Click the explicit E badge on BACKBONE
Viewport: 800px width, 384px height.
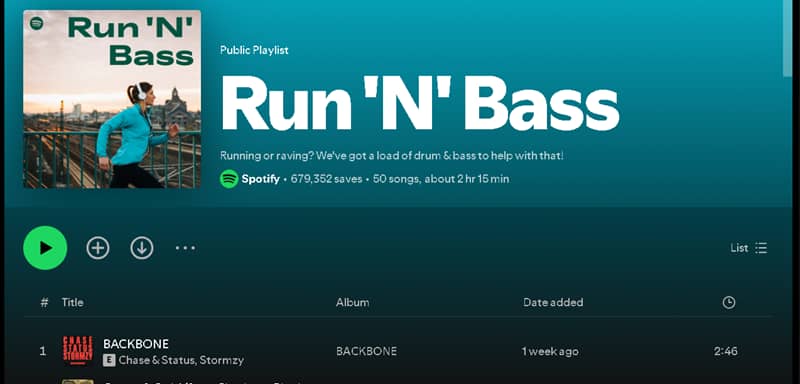pos(109,361)
